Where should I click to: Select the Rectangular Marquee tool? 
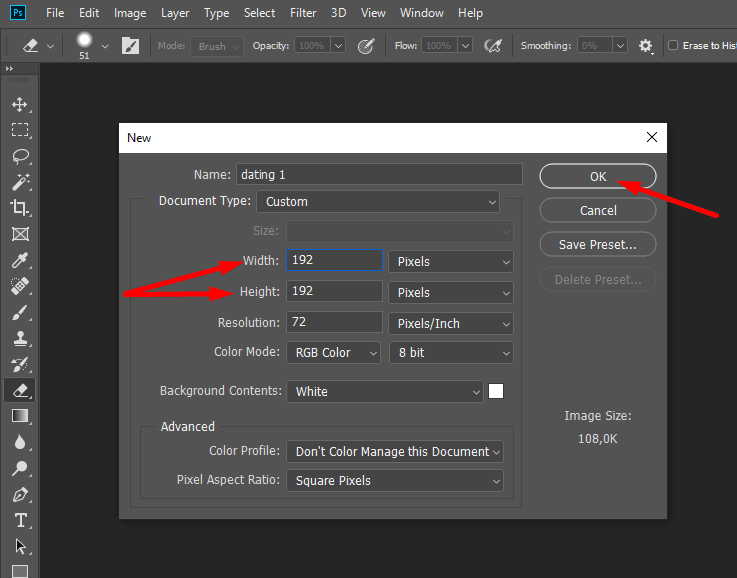coord(19,130)
